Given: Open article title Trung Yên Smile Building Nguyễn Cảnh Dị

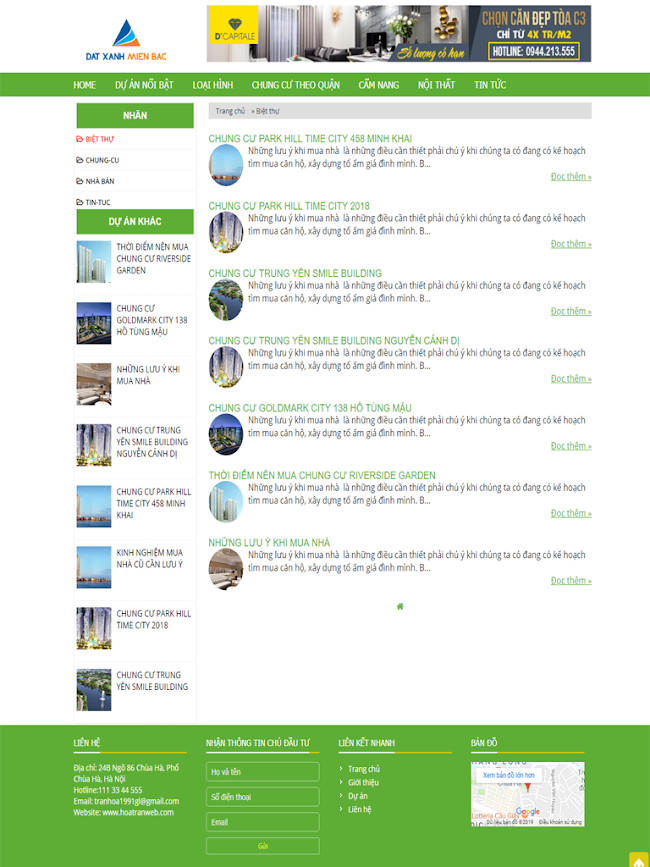Looking at the screenshot, I should click(334, 341).
